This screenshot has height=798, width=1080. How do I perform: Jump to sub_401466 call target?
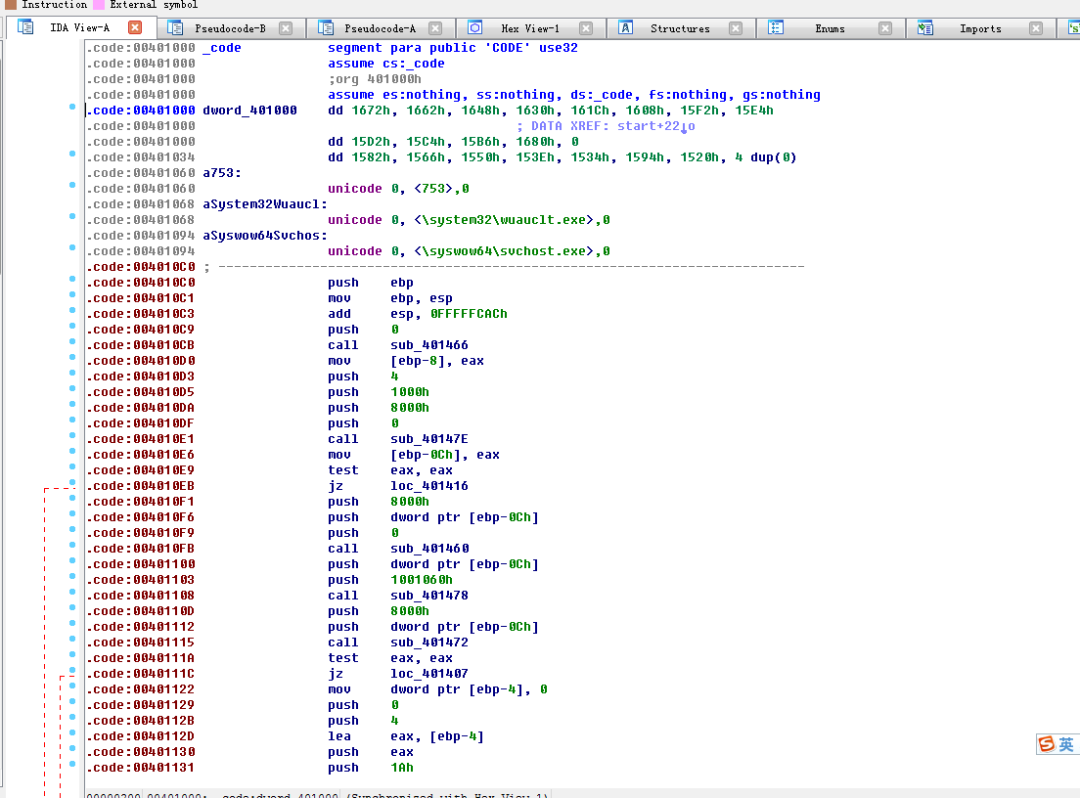tap(429, 345)
